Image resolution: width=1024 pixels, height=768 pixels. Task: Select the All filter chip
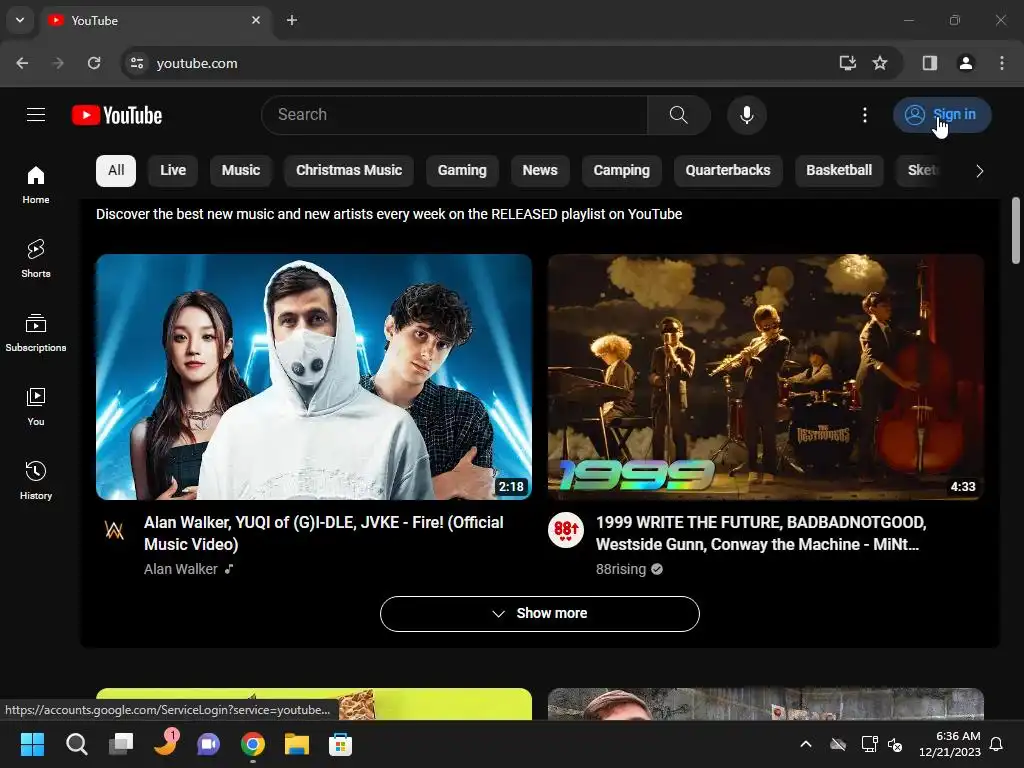tap(116, 170)
